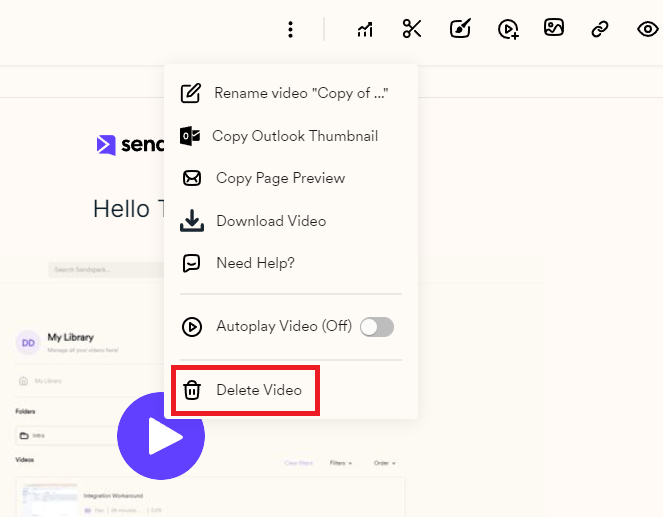Click the Clear filters link

pos(299,463)
